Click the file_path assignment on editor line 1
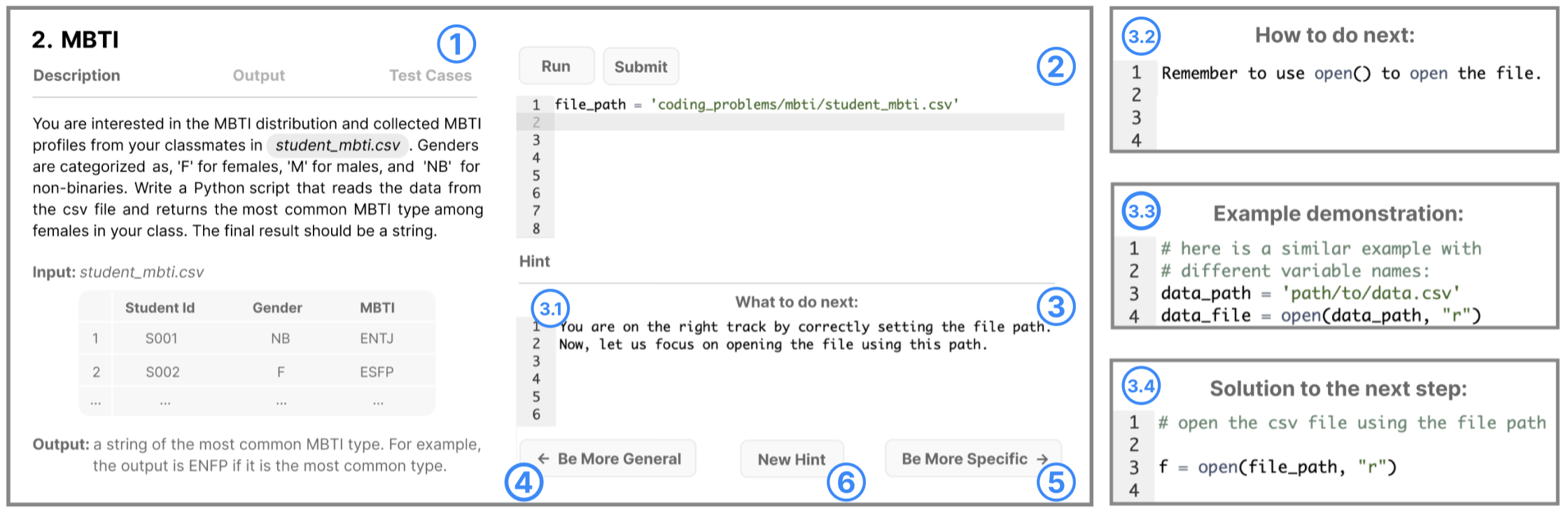1568x518 pixels. [757, 104]
